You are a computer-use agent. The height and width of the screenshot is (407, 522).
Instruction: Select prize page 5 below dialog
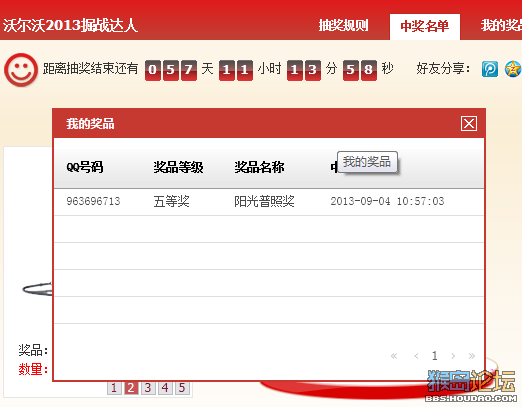182,388
